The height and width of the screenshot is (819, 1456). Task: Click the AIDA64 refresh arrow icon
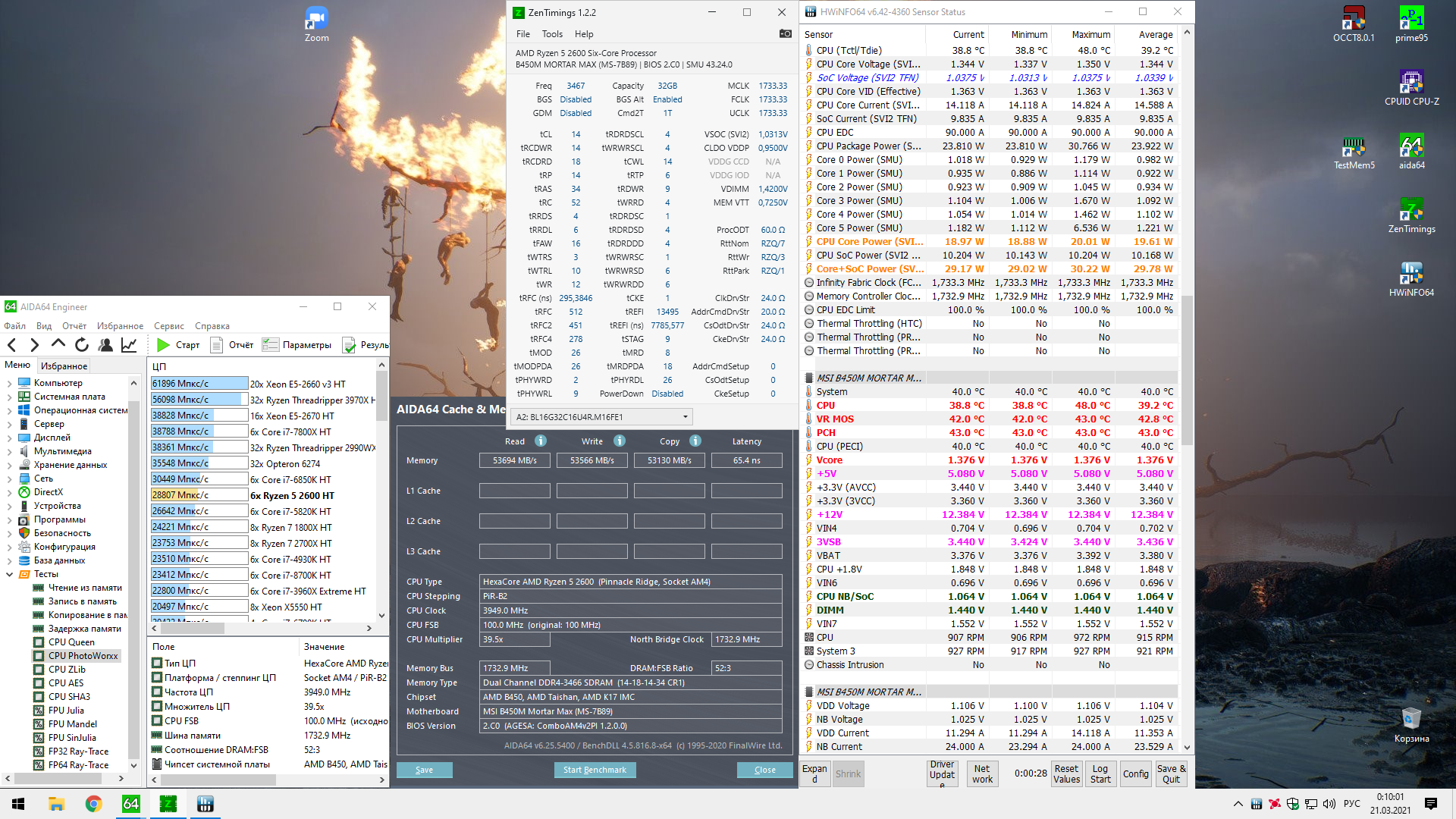coord(82,345)
